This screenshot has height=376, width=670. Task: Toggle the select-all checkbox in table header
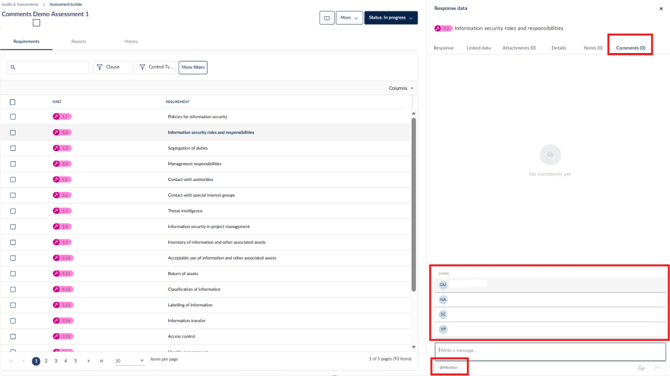(x=12, y=102)
